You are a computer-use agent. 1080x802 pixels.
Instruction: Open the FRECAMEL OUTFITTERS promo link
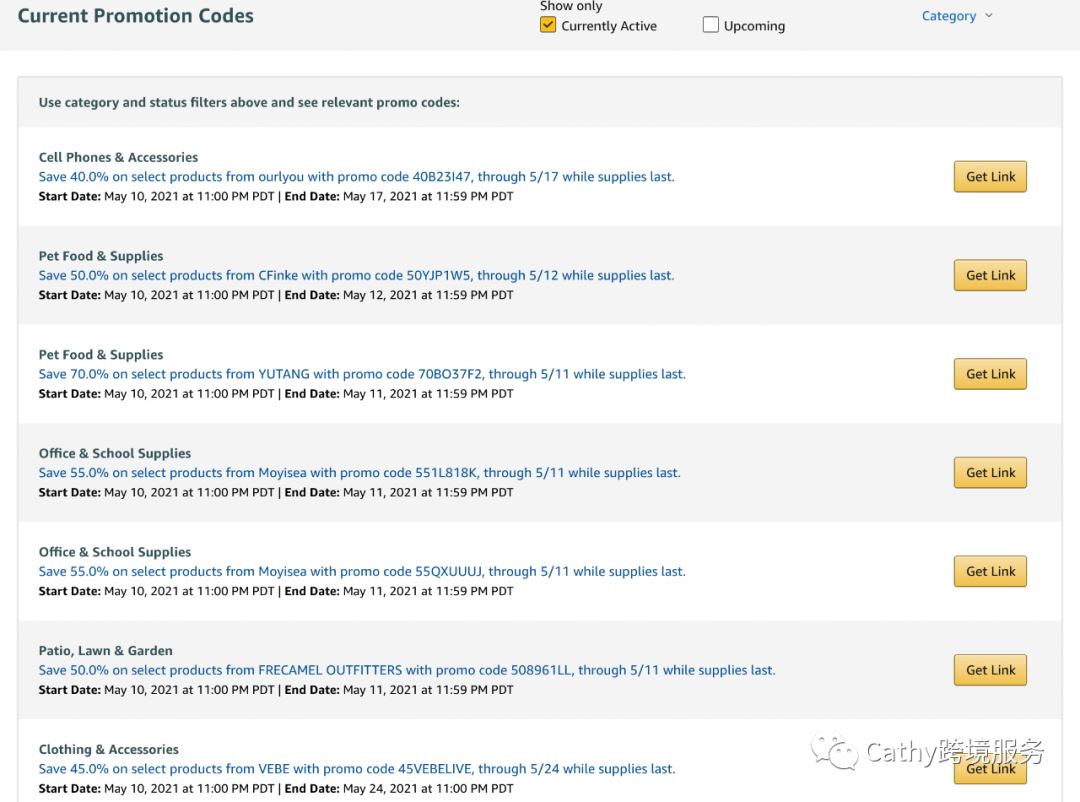coord(406,670)
